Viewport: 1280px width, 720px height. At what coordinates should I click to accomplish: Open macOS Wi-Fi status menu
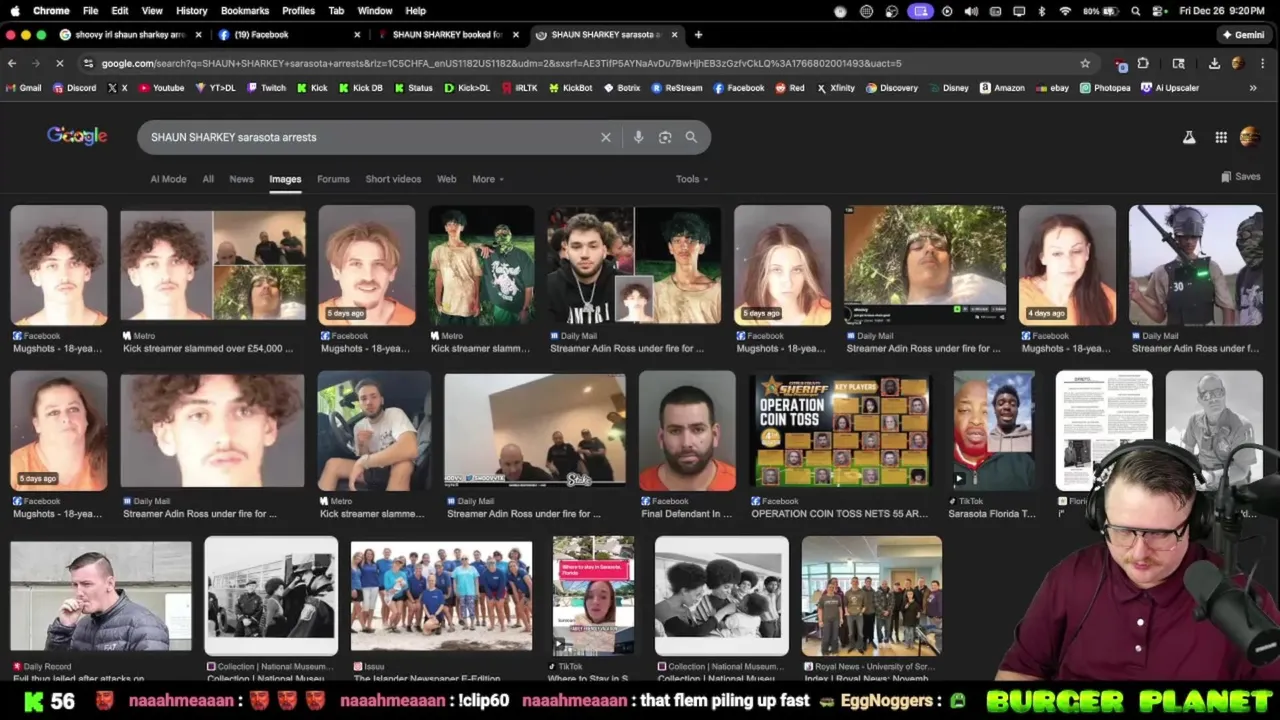(x=1065, y=11)
